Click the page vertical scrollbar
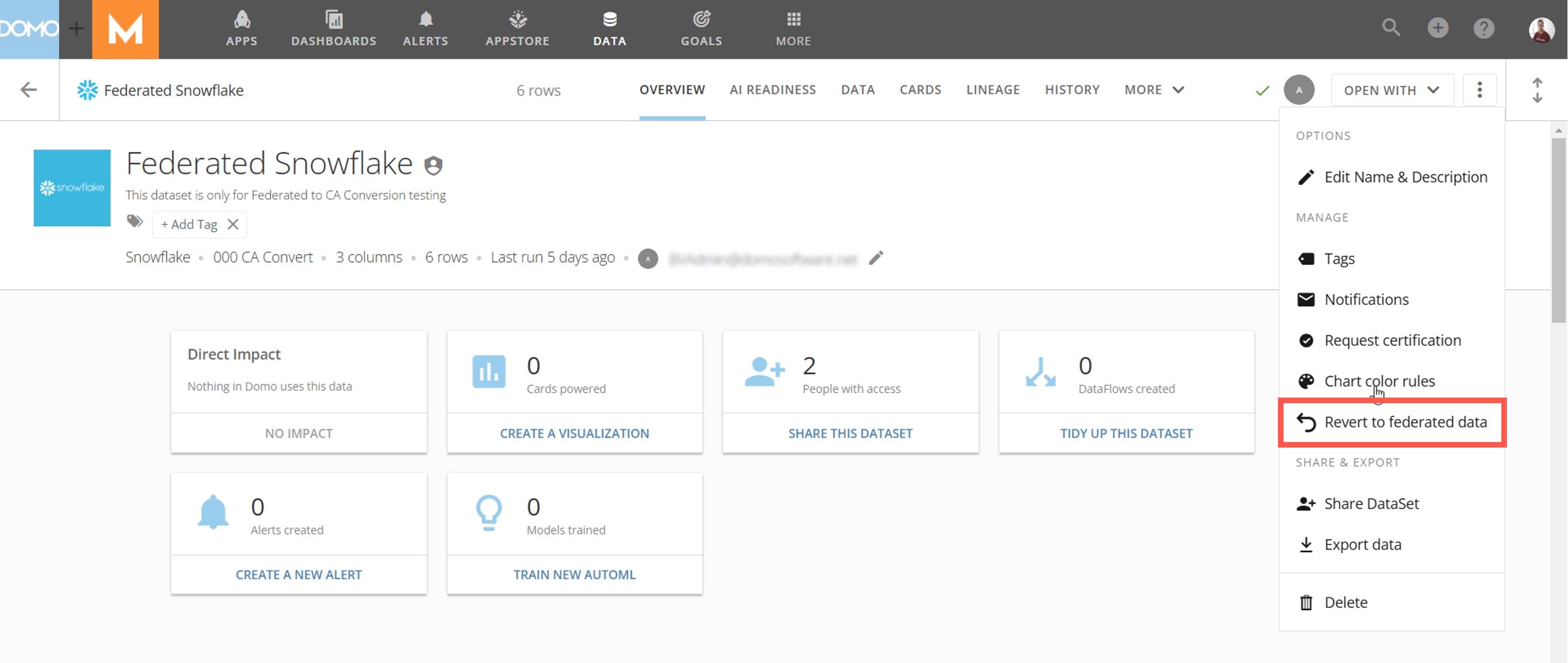Screen dimensions: 1568x663 pyautogui.click(x=1558, y=231)
